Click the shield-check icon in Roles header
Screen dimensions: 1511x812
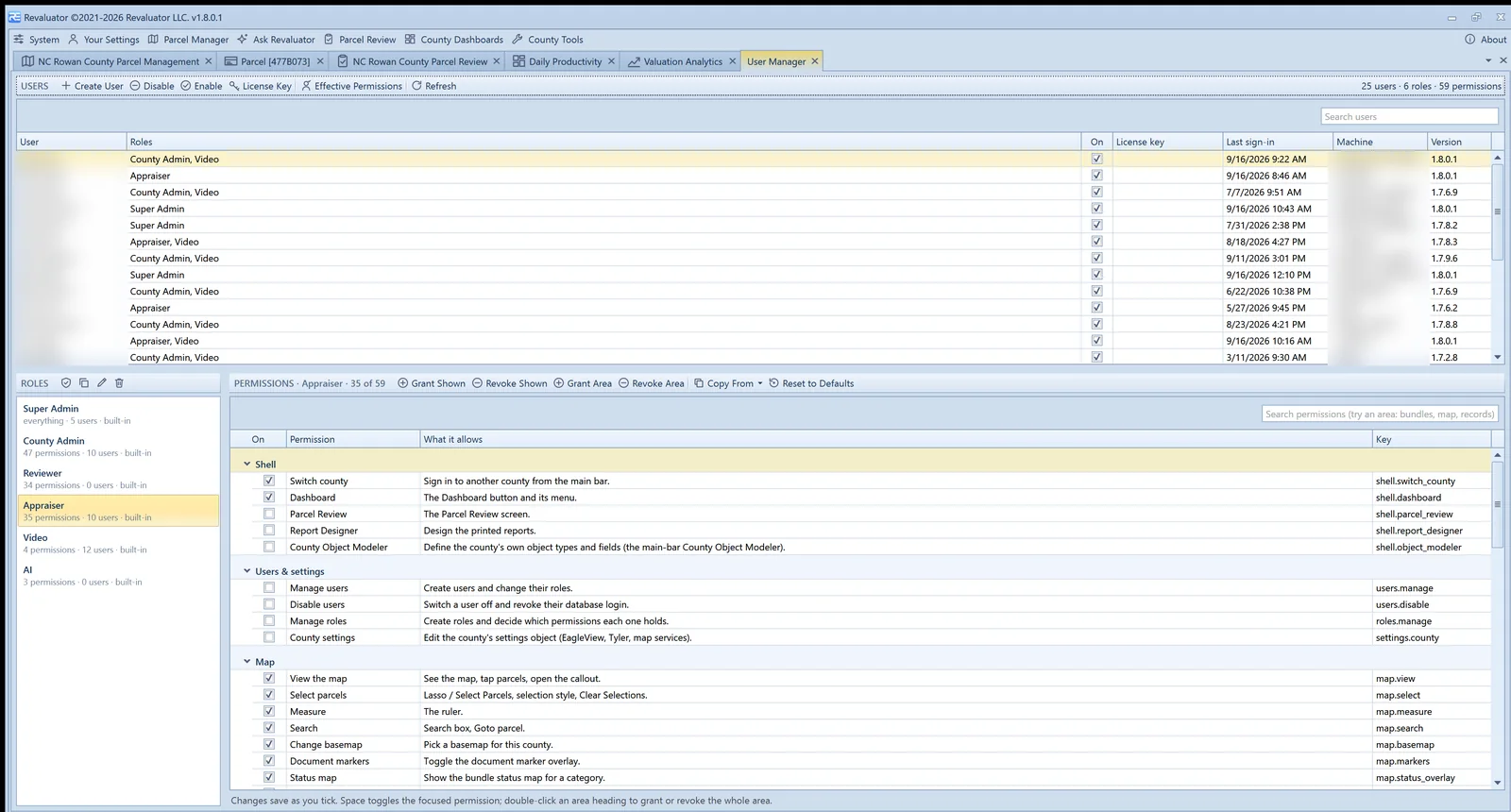[x=66, y=383]
